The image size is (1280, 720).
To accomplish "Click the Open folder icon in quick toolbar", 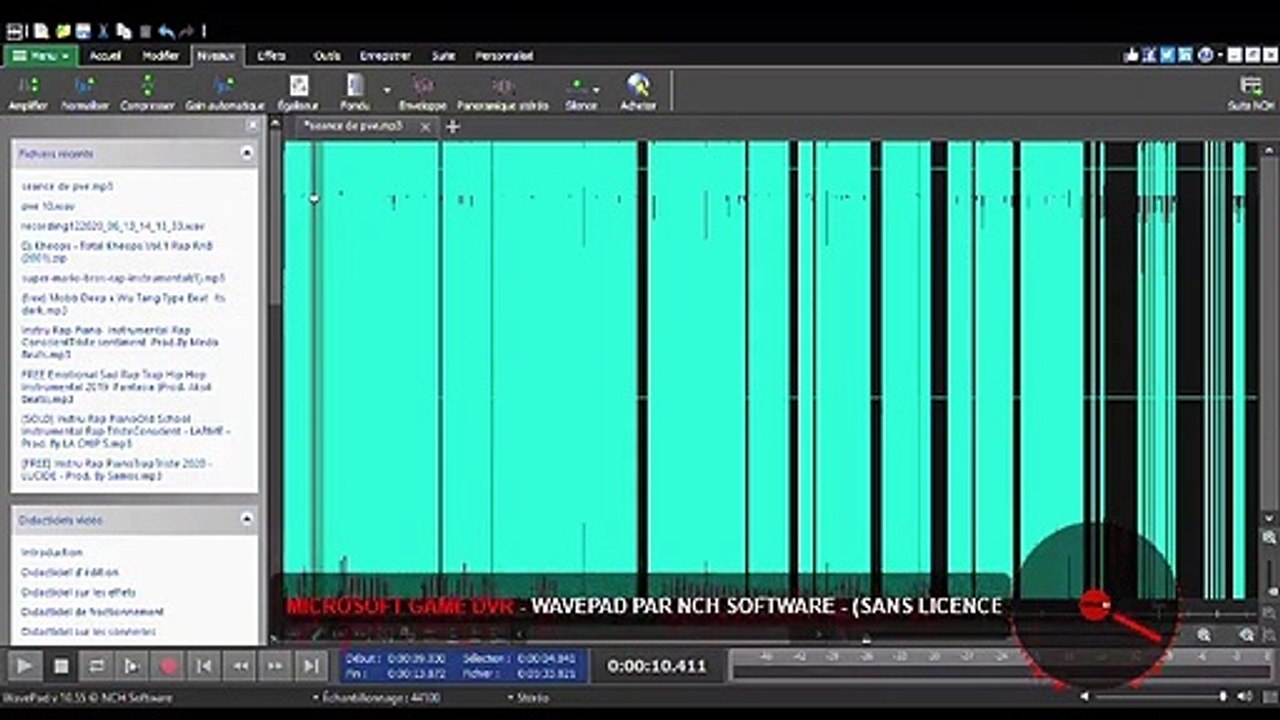I will click(63, 31).
